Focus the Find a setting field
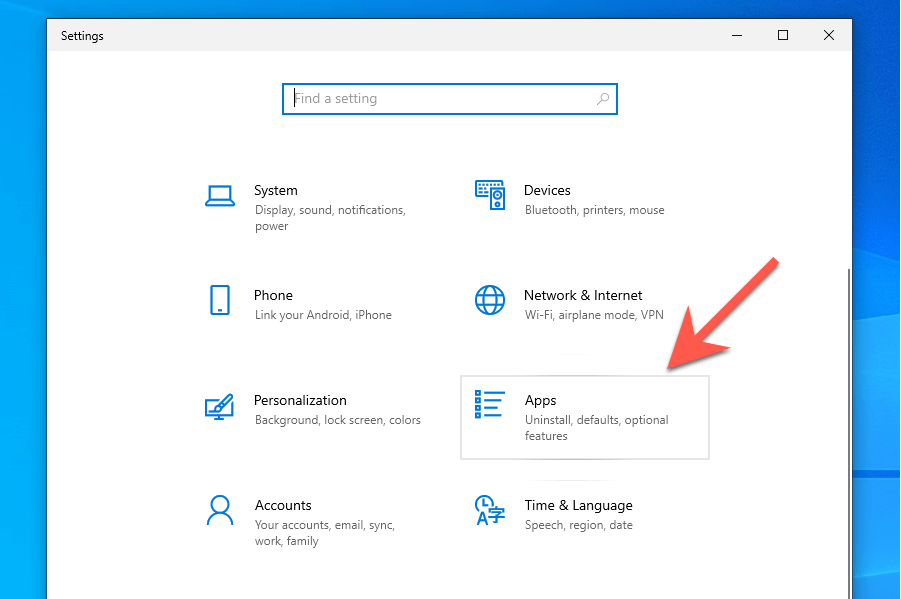Viewport: 901px width, 599px height. point(449,99)
